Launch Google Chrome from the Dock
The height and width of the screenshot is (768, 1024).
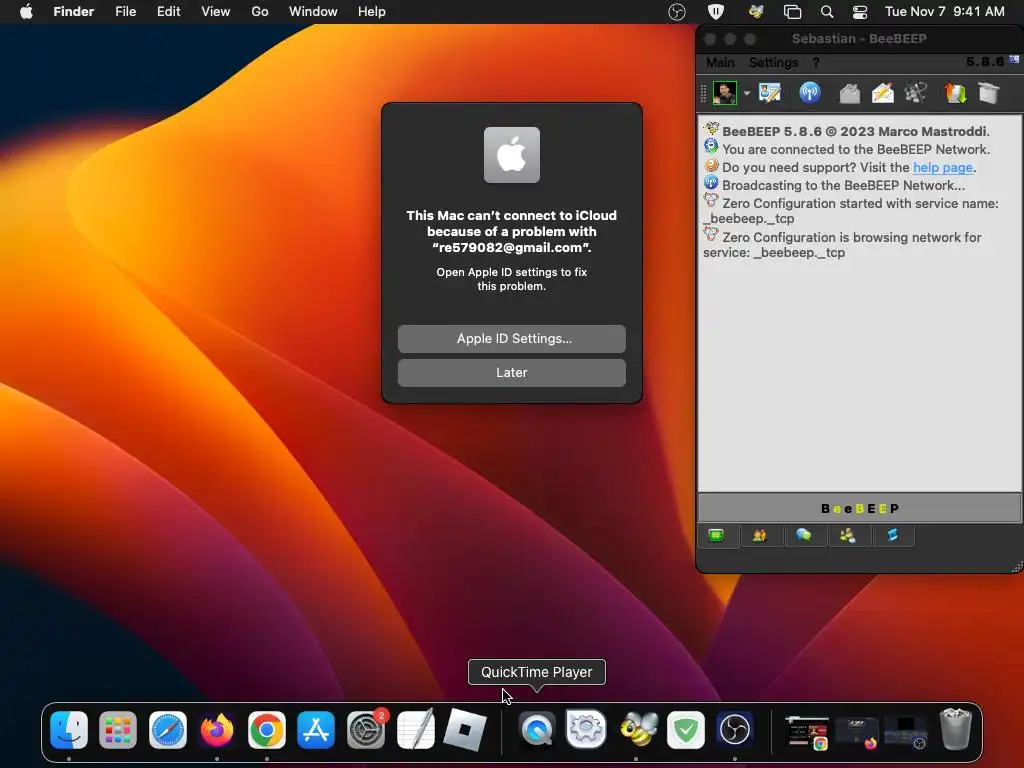click(x=266, y=729)
